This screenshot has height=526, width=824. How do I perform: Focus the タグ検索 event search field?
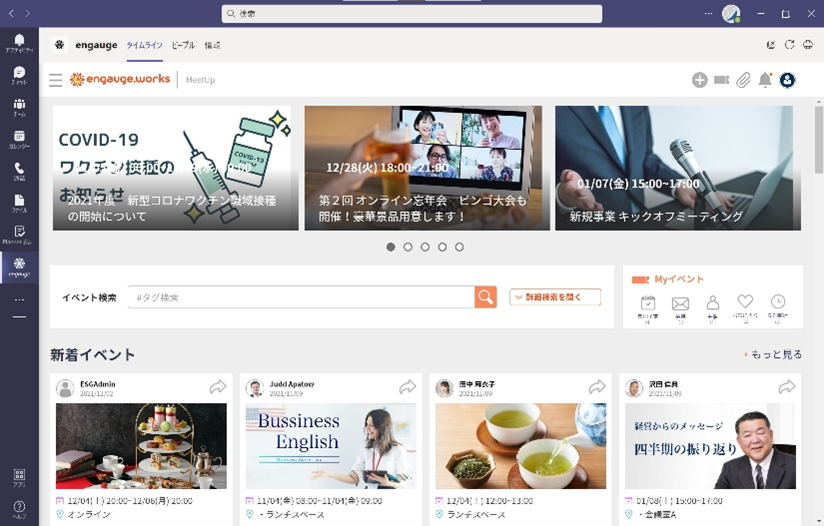[301, 297]
